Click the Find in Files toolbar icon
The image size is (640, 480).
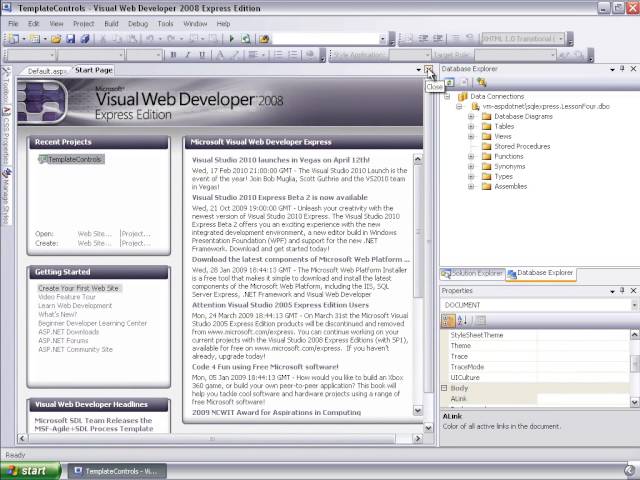264,39
